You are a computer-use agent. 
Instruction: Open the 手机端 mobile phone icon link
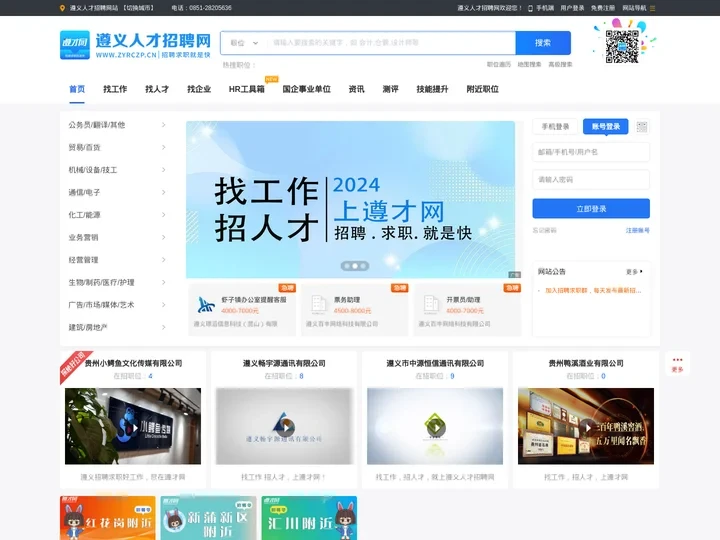[530, 8]
